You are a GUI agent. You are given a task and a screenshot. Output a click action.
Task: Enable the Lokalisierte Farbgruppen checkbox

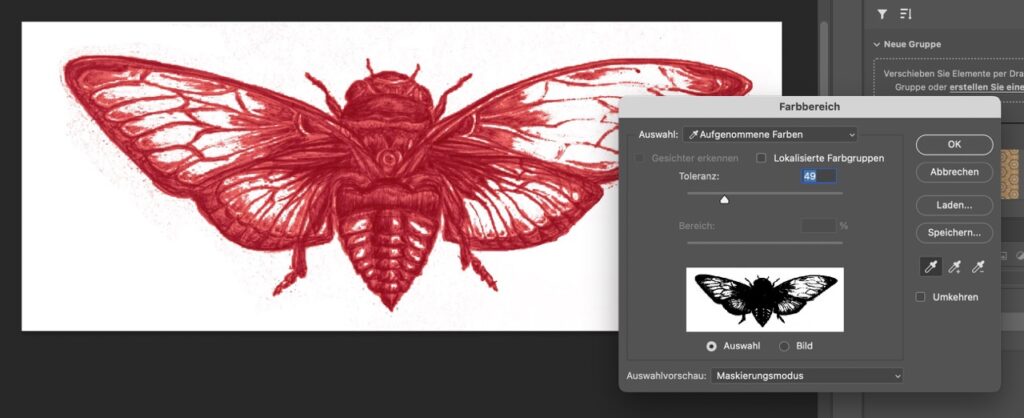762,158
